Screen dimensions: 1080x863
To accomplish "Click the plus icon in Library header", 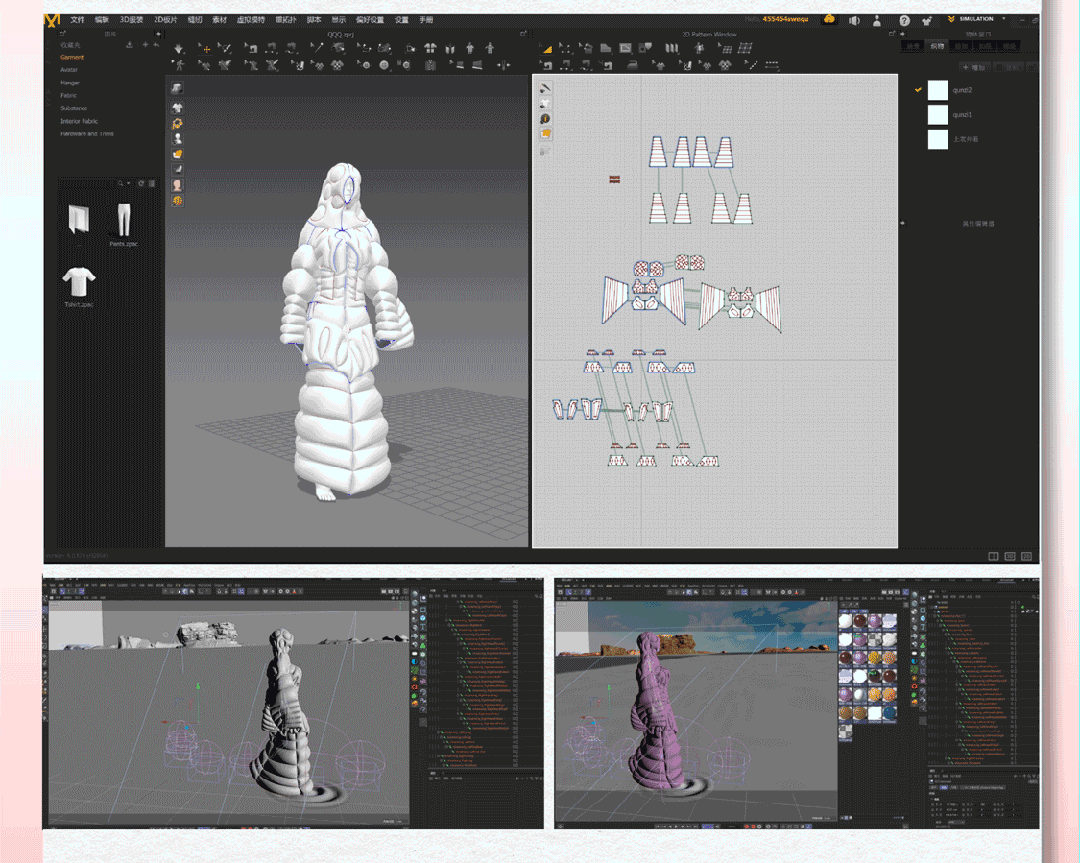I will coord(145,45).
